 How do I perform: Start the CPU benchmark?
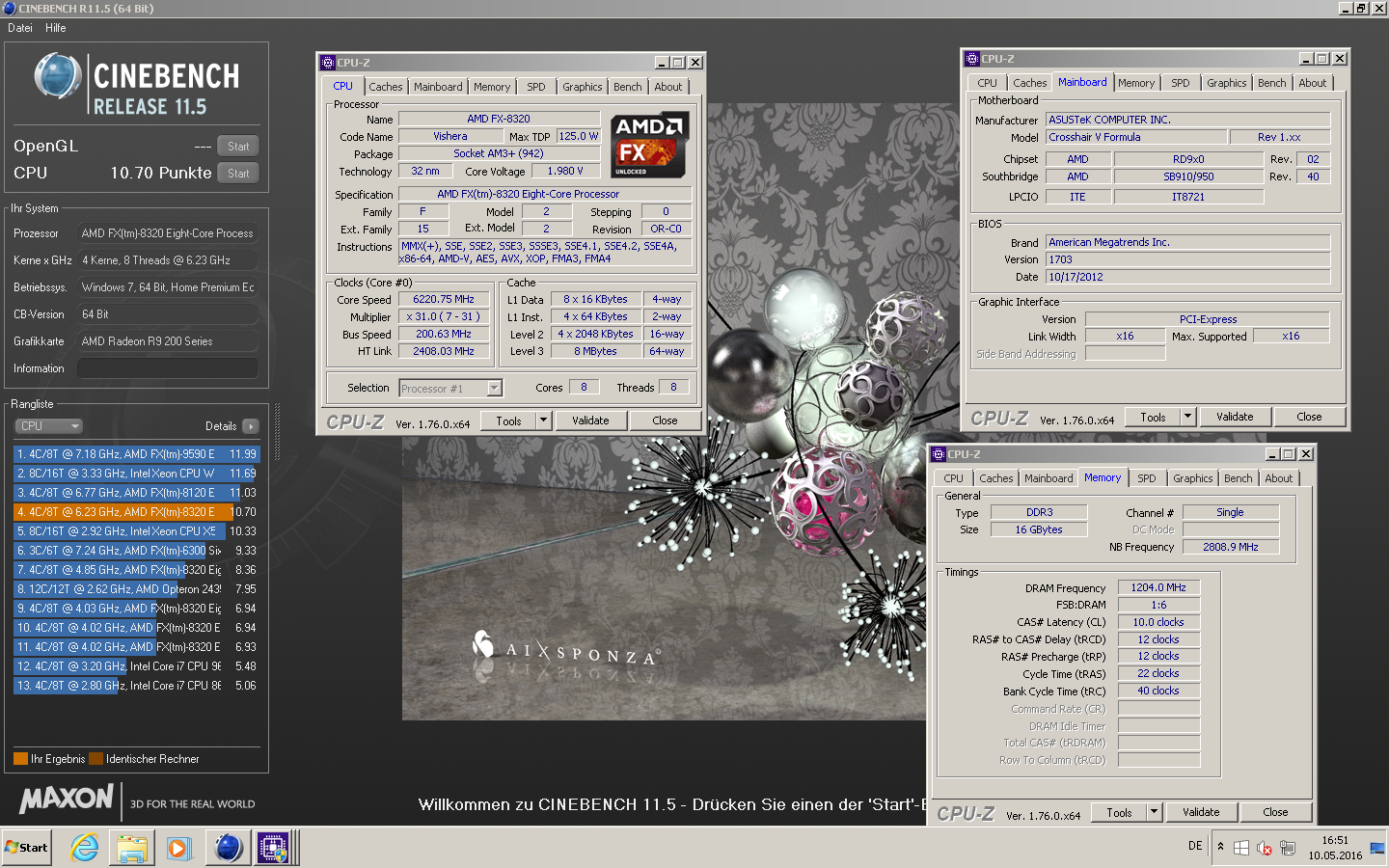point(238,174)
